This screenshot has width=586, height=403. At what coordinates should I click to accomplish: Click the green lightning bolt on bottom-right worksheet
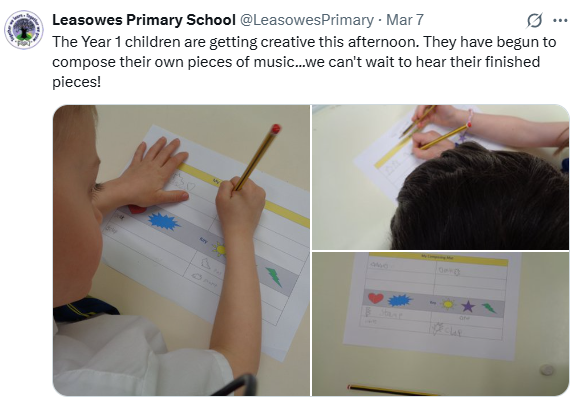coord(489,308)
